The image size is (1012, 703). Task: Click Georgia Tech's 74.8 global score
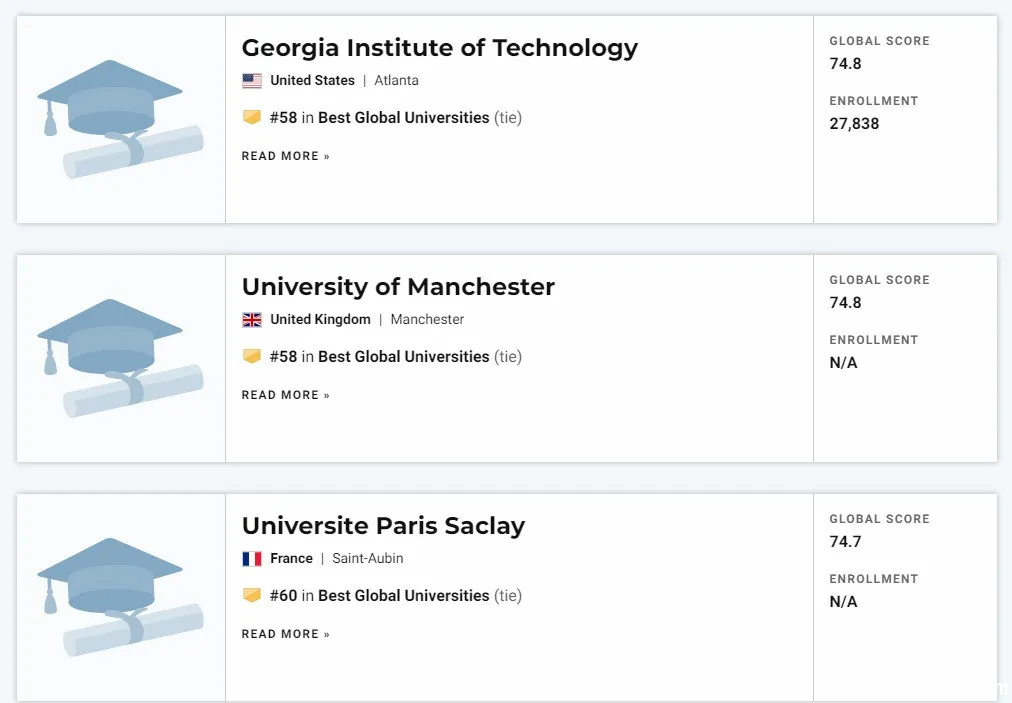pyautogui.click(x=845, y=63)
